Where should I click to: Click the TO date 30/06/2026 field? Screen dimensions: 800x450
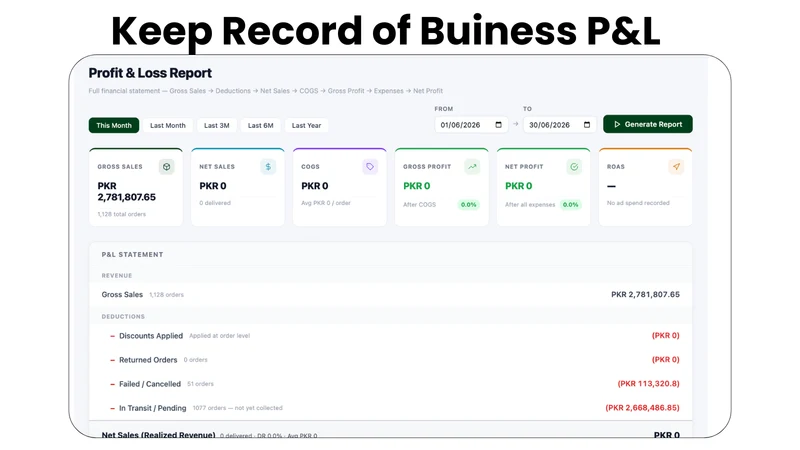tap(560, 125)
